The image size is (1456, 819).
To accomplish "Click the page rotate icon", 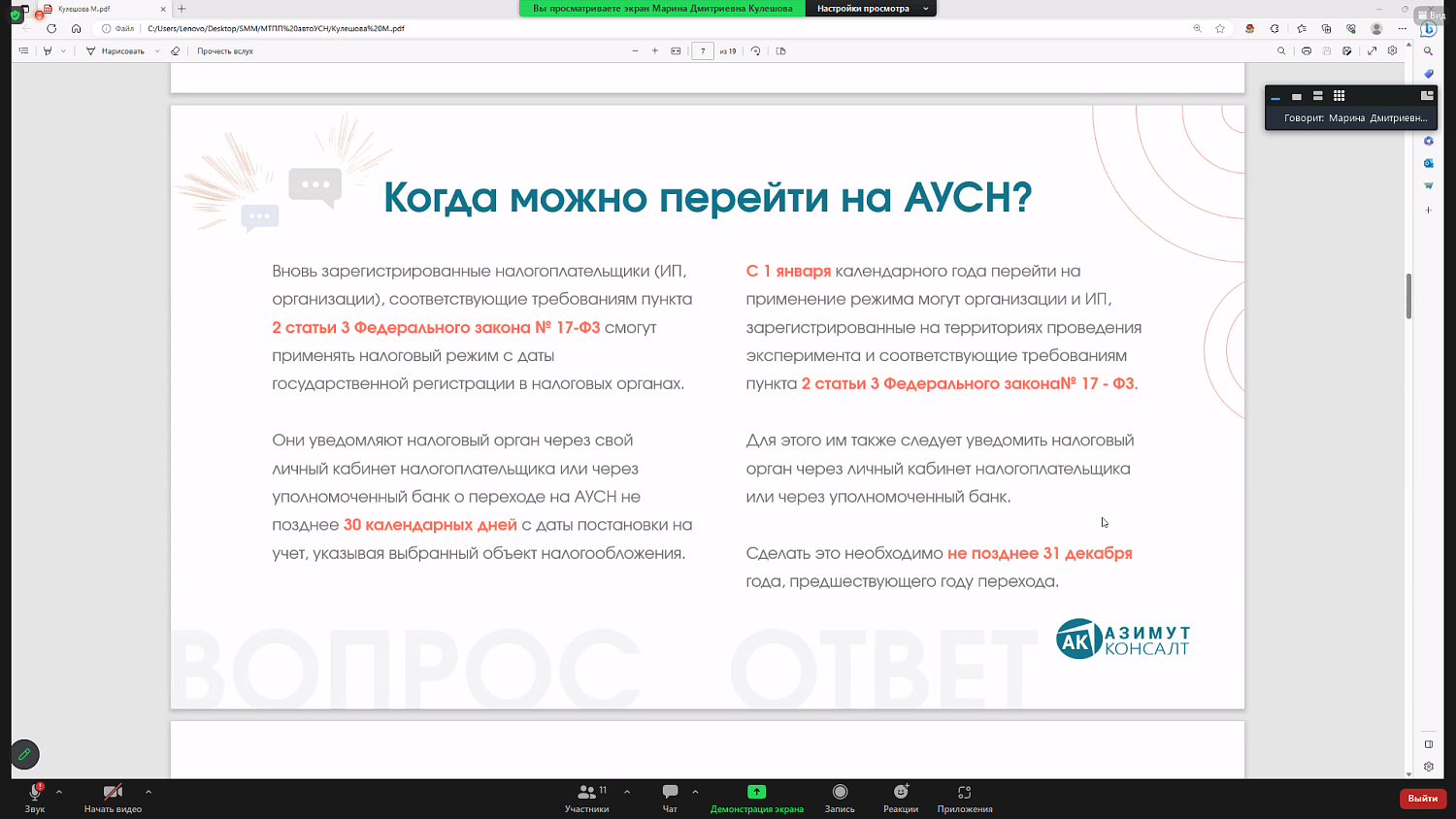I will (x=755, y=49).
